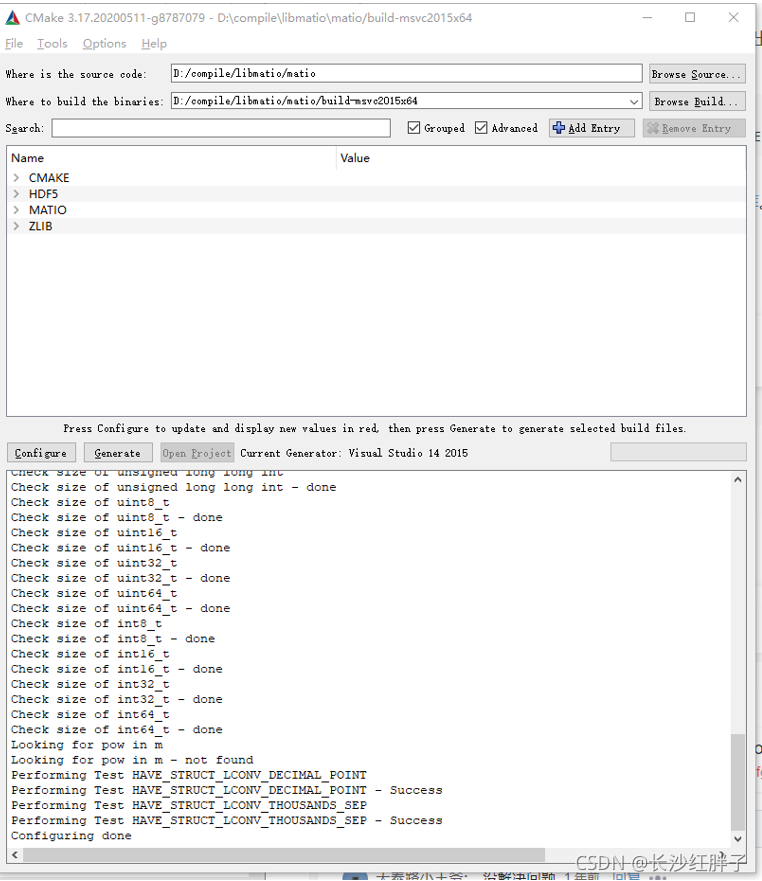Click 'HAVE_STRUCT_LCONV_DECIMAL_POINT - Success' log line
This screenshot has width=762, height=881.
tap(226, 790)
